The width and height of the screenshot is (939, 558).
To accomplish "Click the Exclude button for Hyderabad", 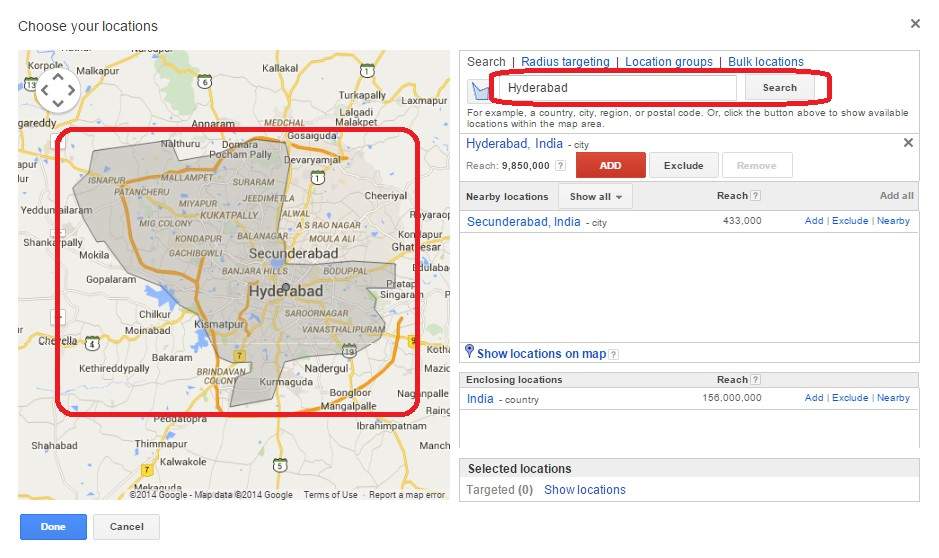I will (684, 165).
